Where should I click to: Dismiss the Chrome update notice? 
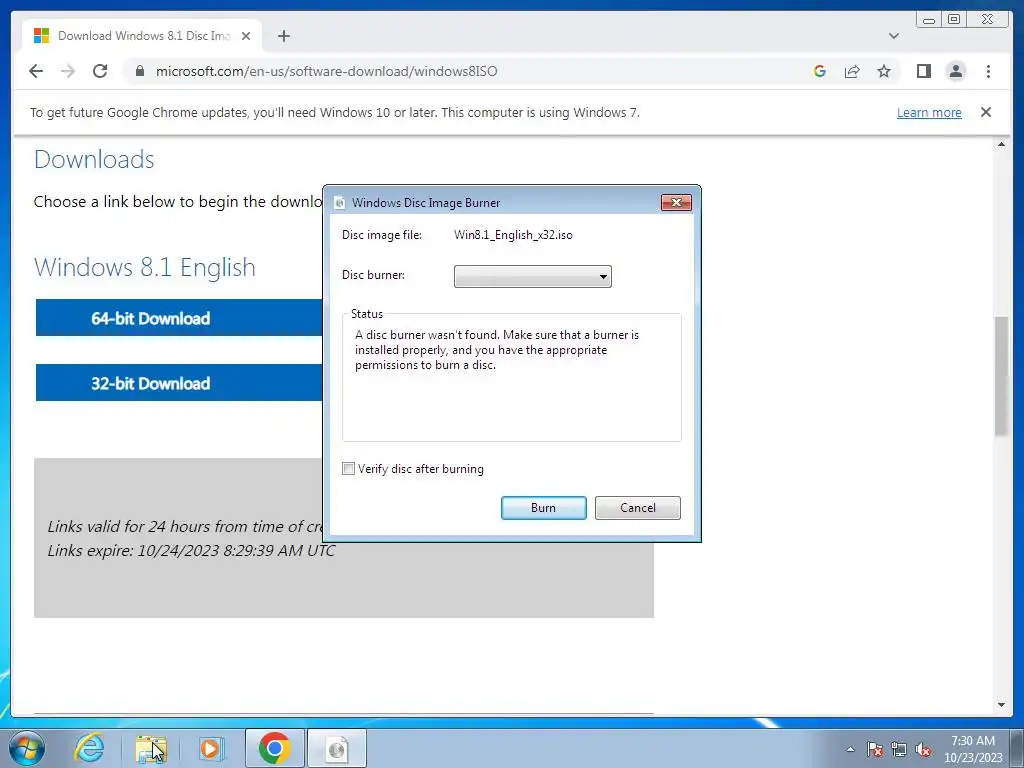[986, 112]
